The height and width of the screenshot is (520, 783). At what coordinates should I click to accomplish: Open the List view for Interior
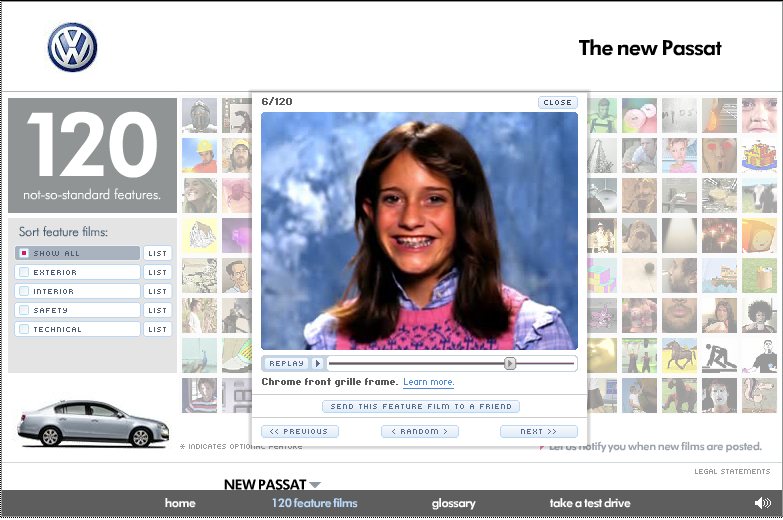click(x=157, y=291)
